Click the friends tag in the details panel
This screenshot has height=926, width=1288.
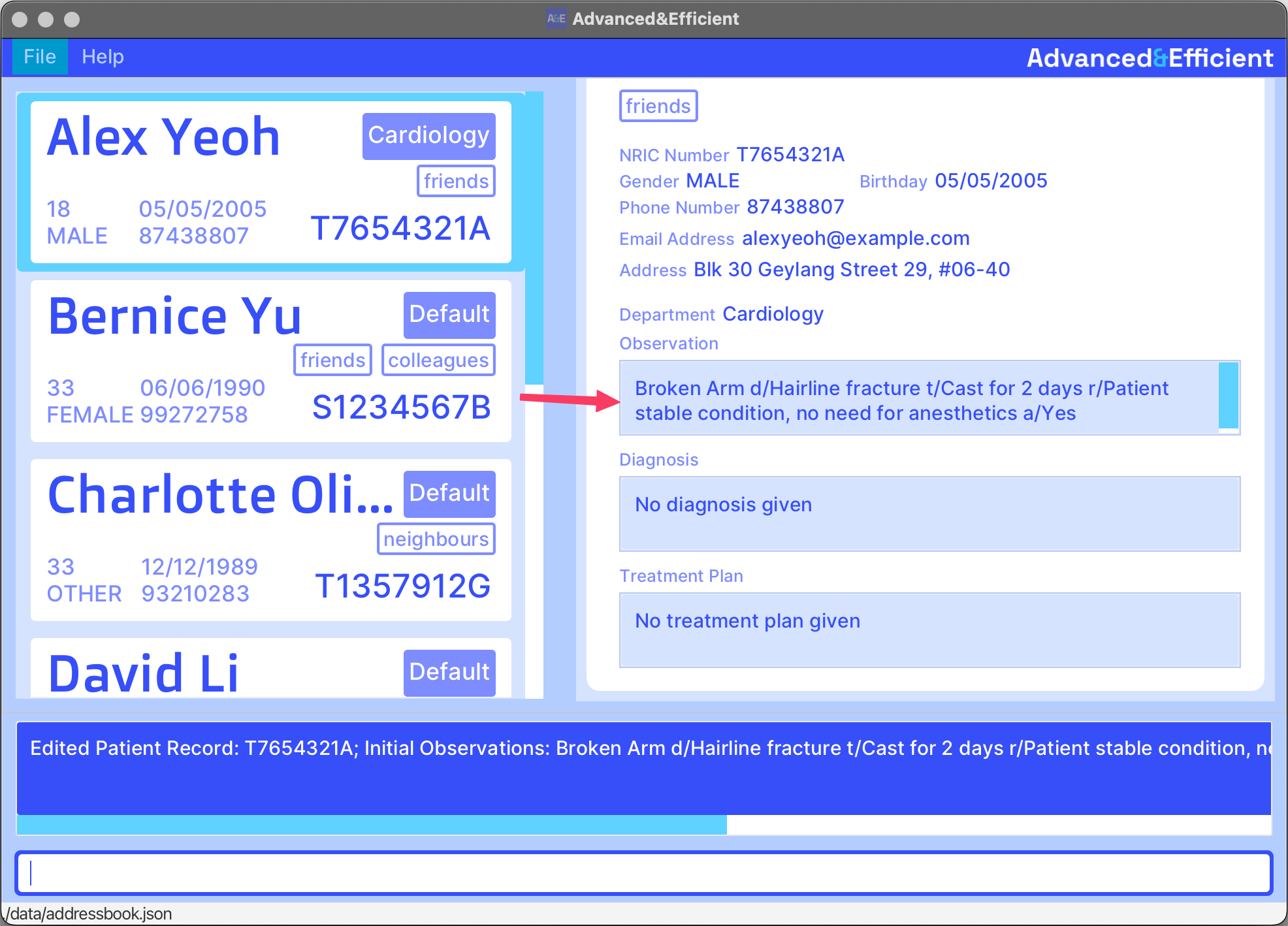pyautogui.click(x=658, y=106)
